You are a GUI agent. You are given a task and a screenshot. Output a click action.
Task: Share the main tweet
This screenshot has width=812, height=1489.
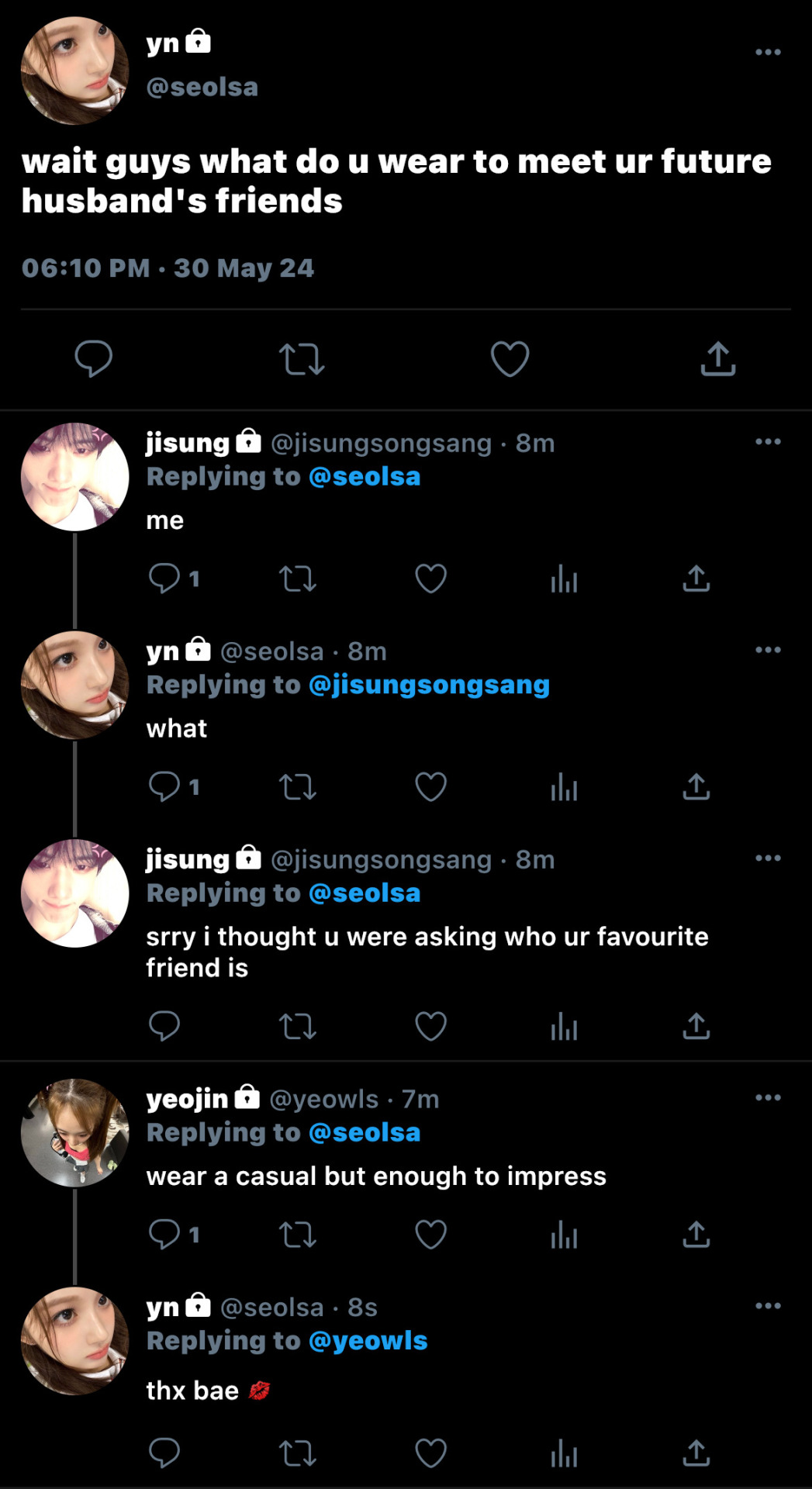coord(717,359)
